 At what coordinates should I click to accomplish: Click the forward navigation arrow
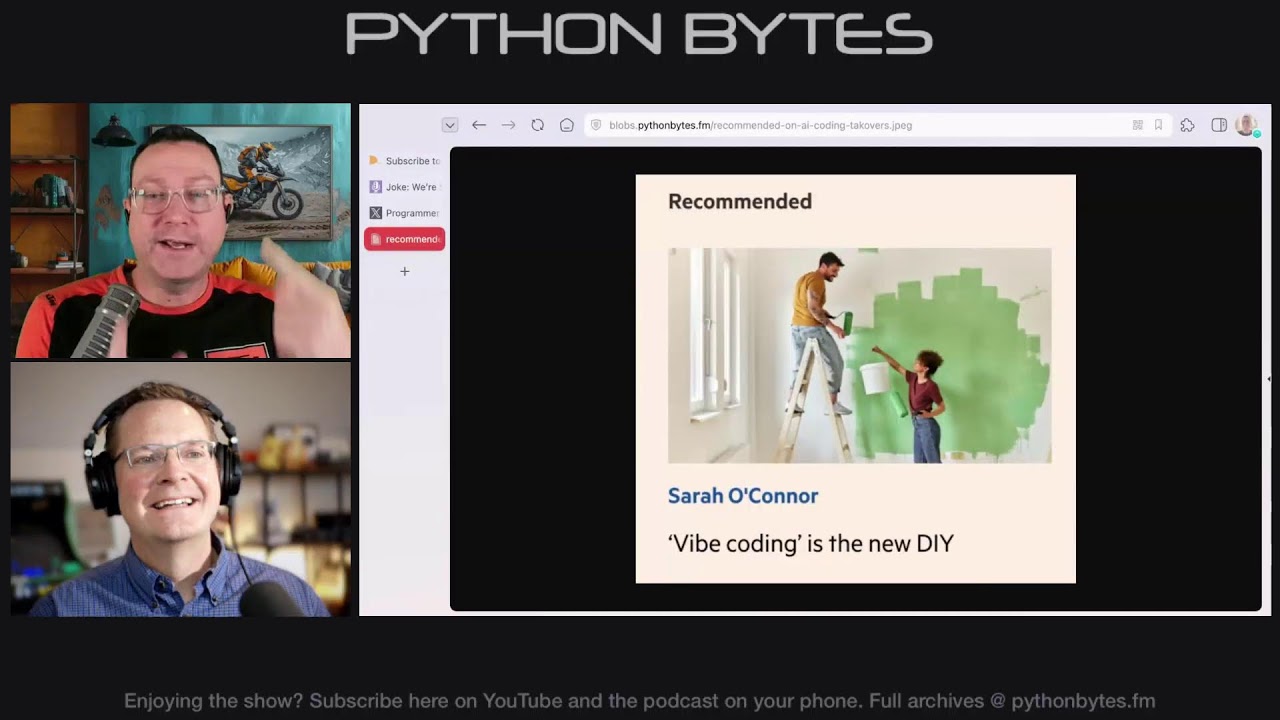tap(508, 125)
